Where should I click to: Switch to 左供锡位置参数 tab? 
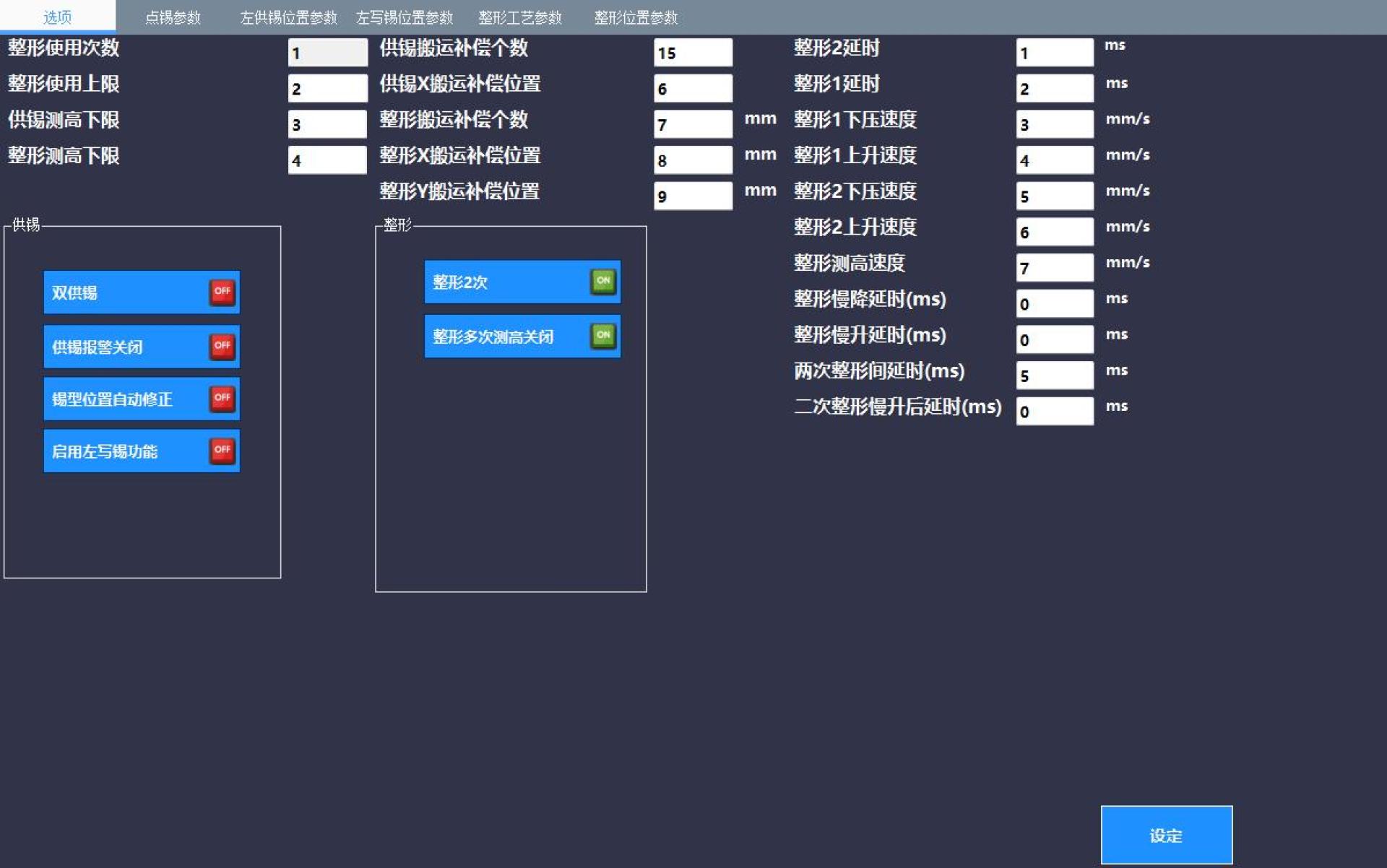click(x=288, y=17)
